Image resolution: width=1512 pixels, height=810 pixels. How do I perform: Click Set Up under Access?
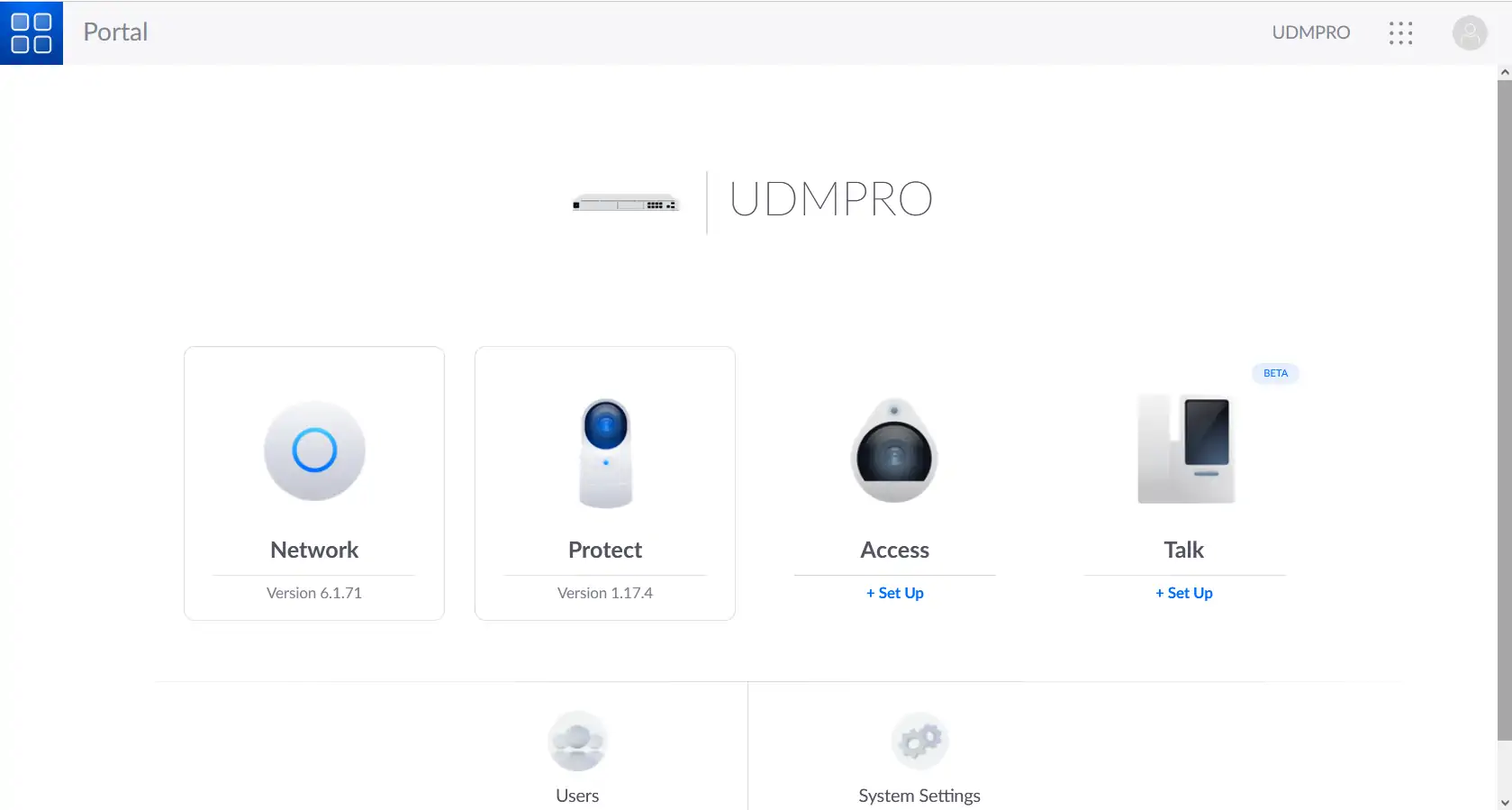(895, 593)
